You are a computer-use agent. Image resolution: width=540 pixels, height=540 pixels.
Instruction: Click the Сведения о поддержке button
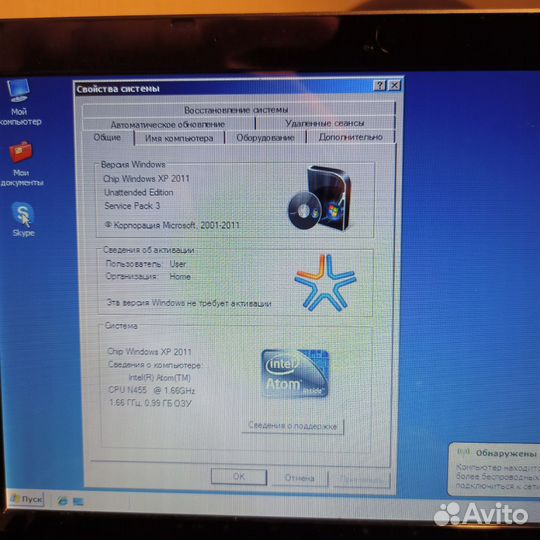pos(293,426)
